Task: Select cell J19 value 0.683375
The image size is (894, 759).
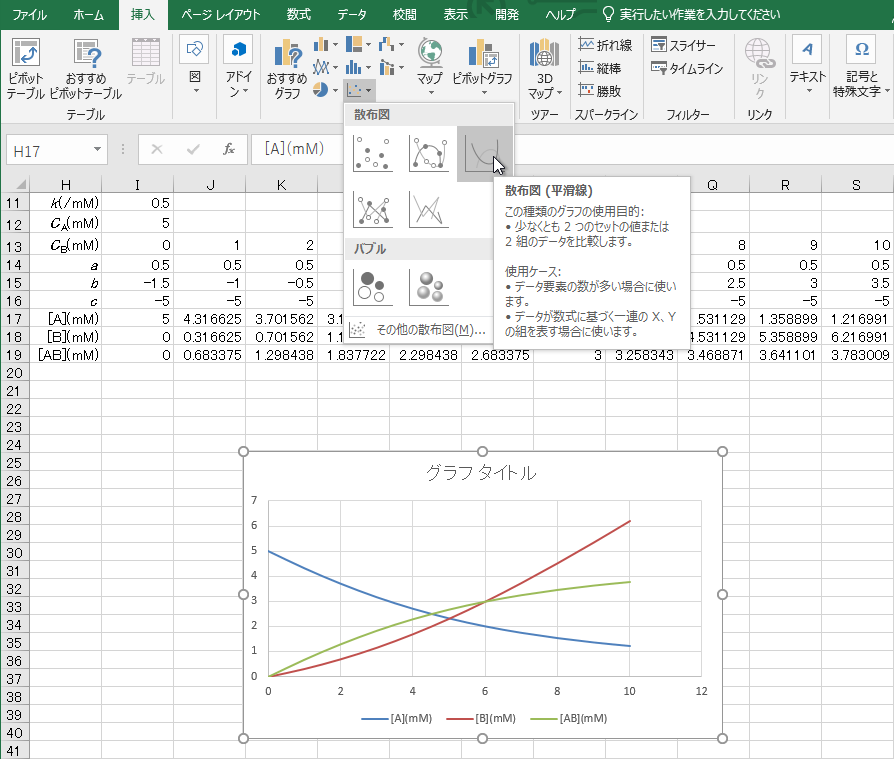Action: coord(210,355)
